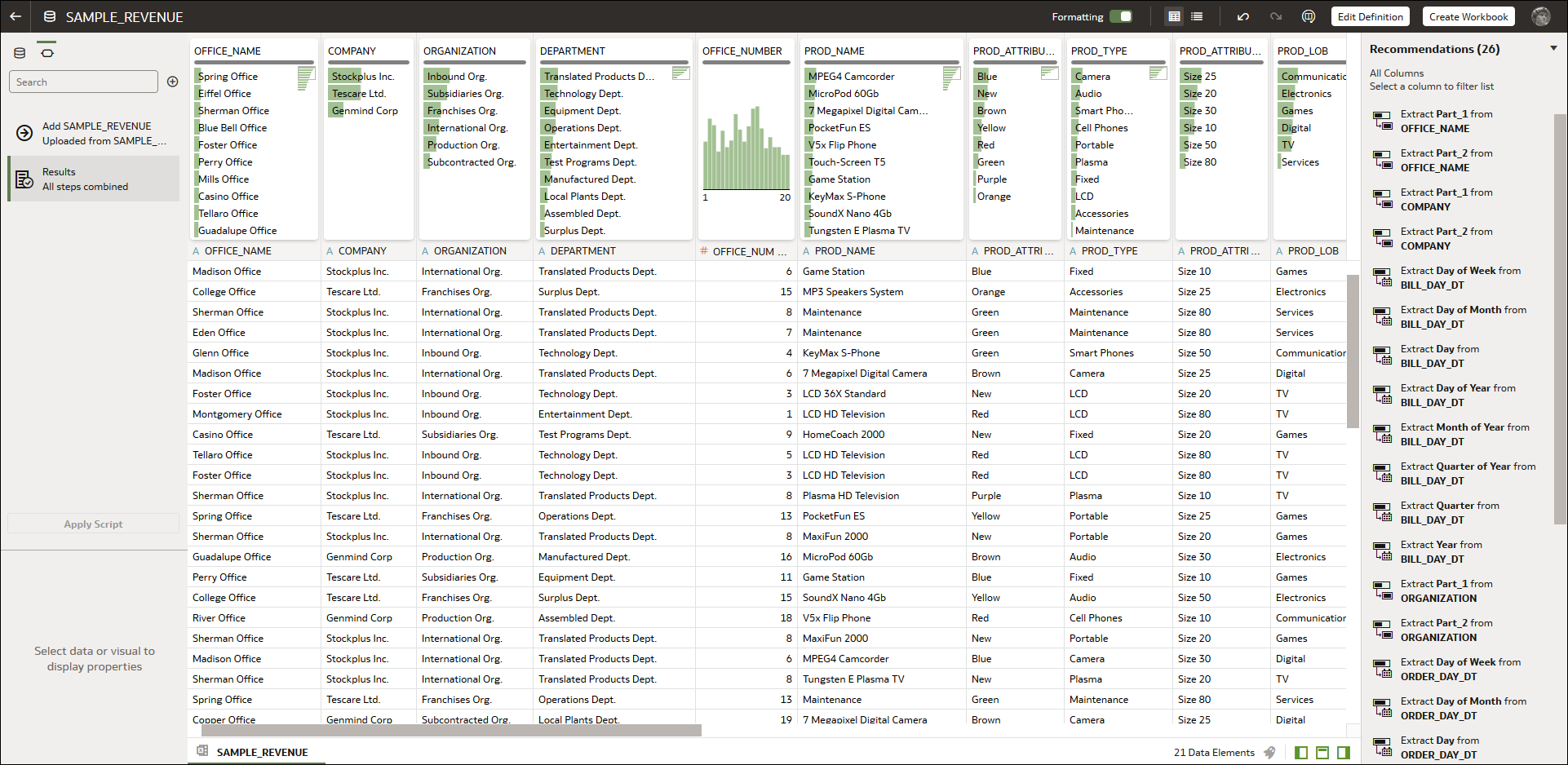This screenshot has height=765, width=1568.
Task: Pause the data preview using the pause icon
Action: 1309,16
